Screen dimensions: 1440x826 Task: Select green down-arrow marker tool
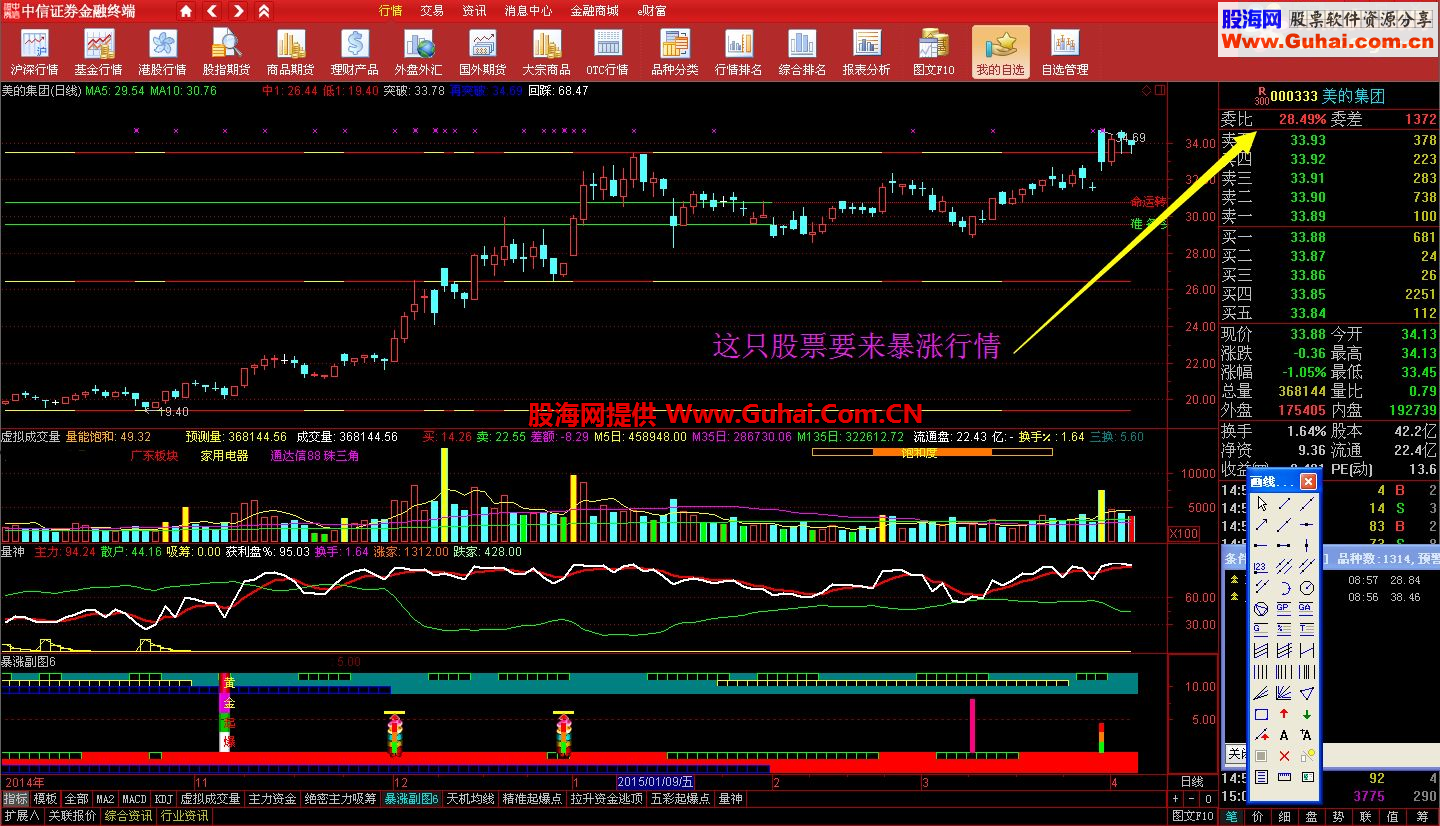[1306, 714]
